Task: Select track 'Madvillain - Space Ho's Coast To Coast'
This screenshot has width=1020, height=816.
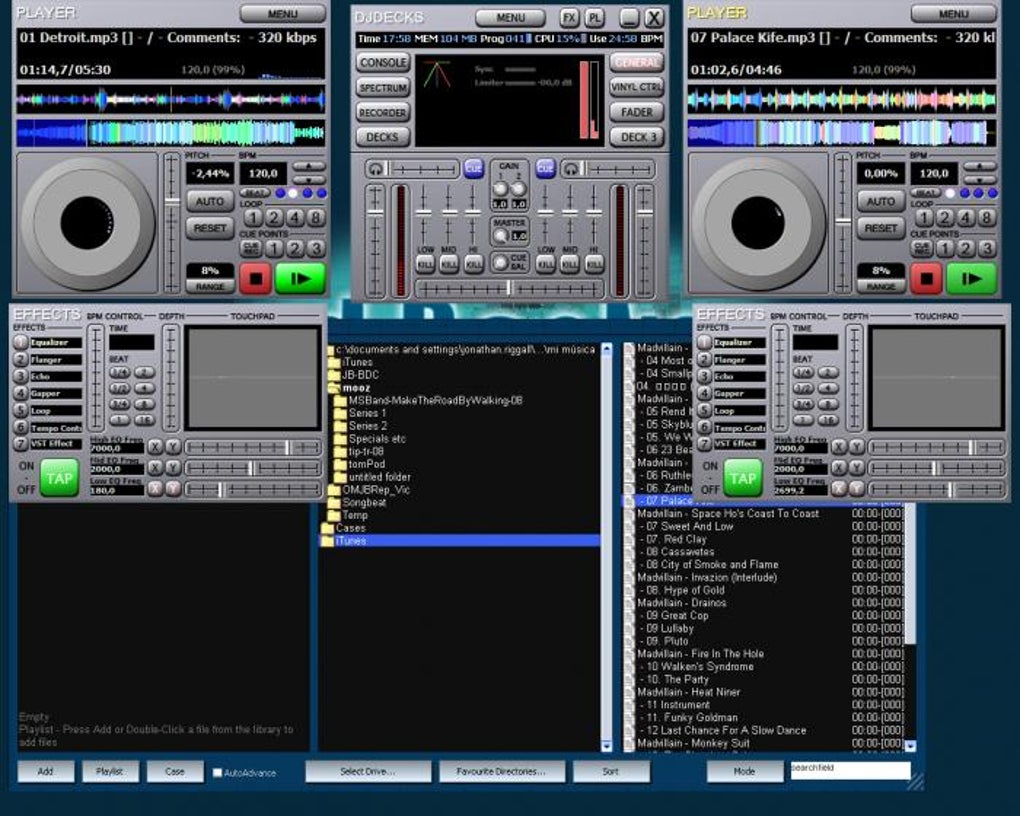Action: coord(727,513)
